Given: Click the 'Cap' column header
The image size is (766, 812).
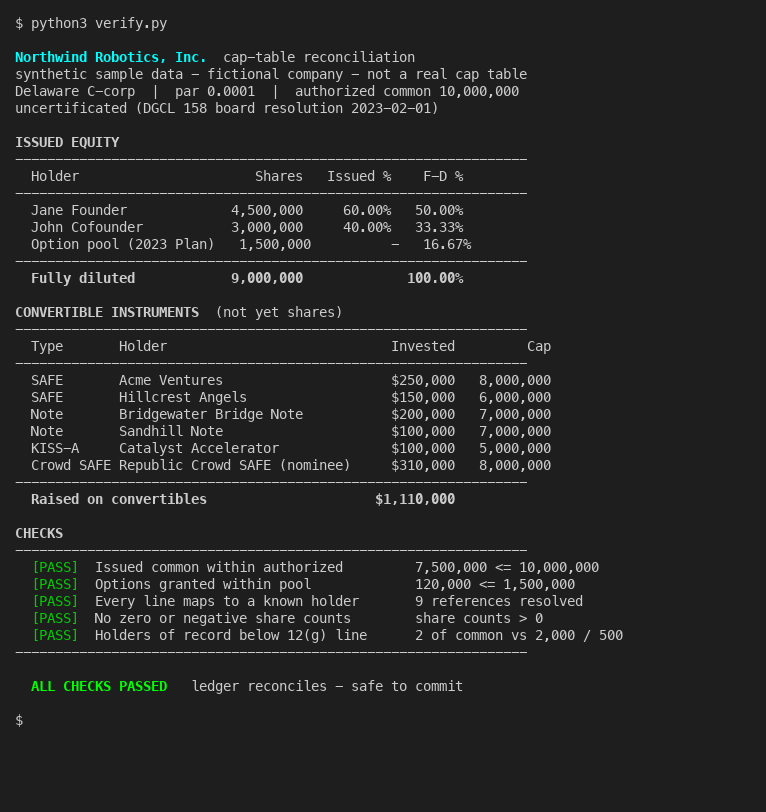Looking at the screenshot, I should pos(539,346).
